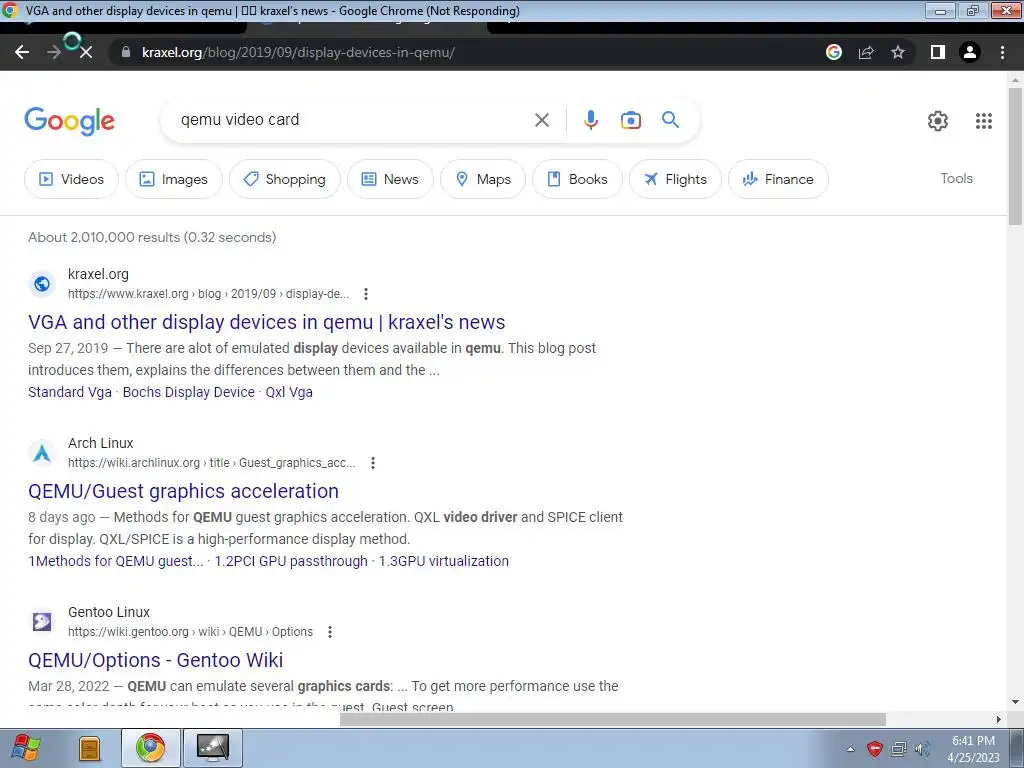Click the site lock icon in address bar
1024x768 pixels.
126,52
